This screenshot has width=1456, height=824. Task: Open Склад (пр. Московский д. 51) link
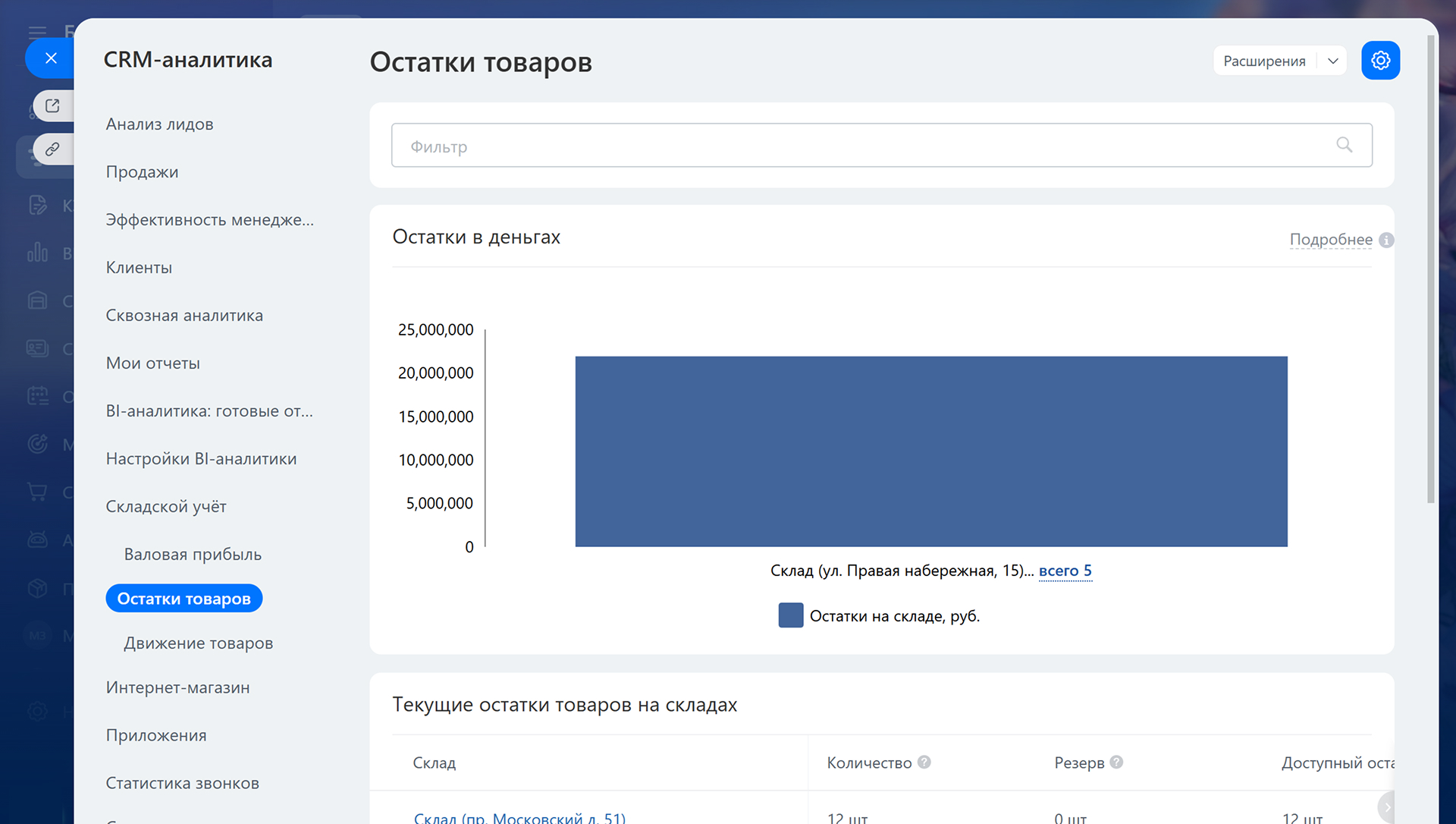click(x=519, y=818)
